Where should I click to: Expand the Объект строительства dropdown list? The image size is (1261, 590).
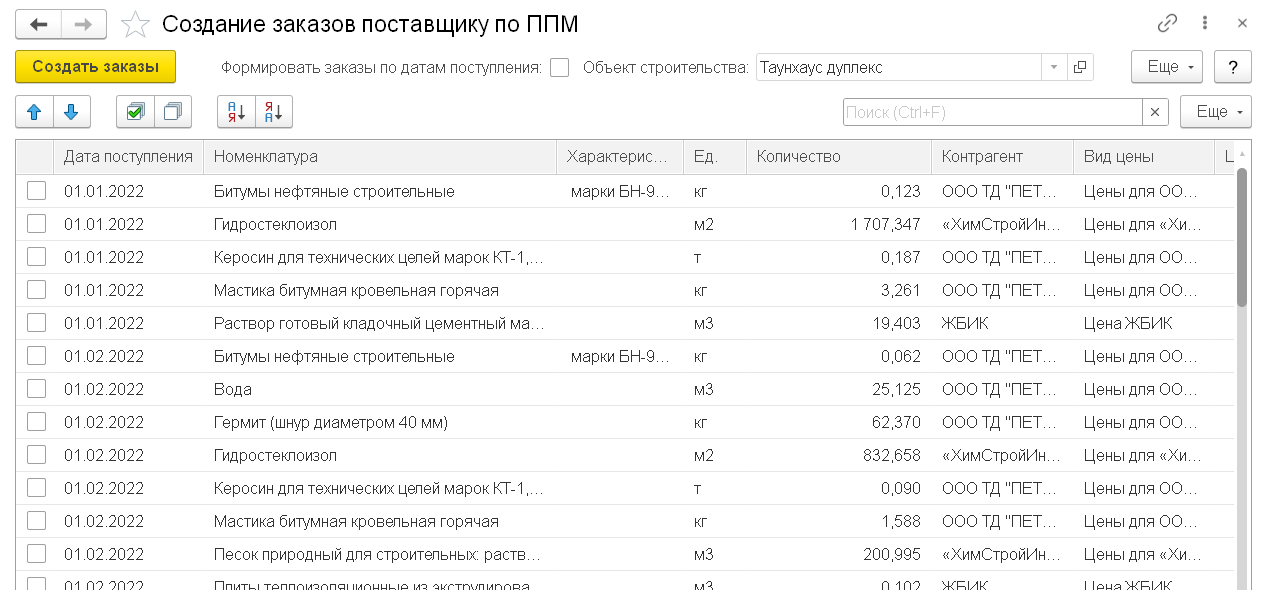point(1054,68)
